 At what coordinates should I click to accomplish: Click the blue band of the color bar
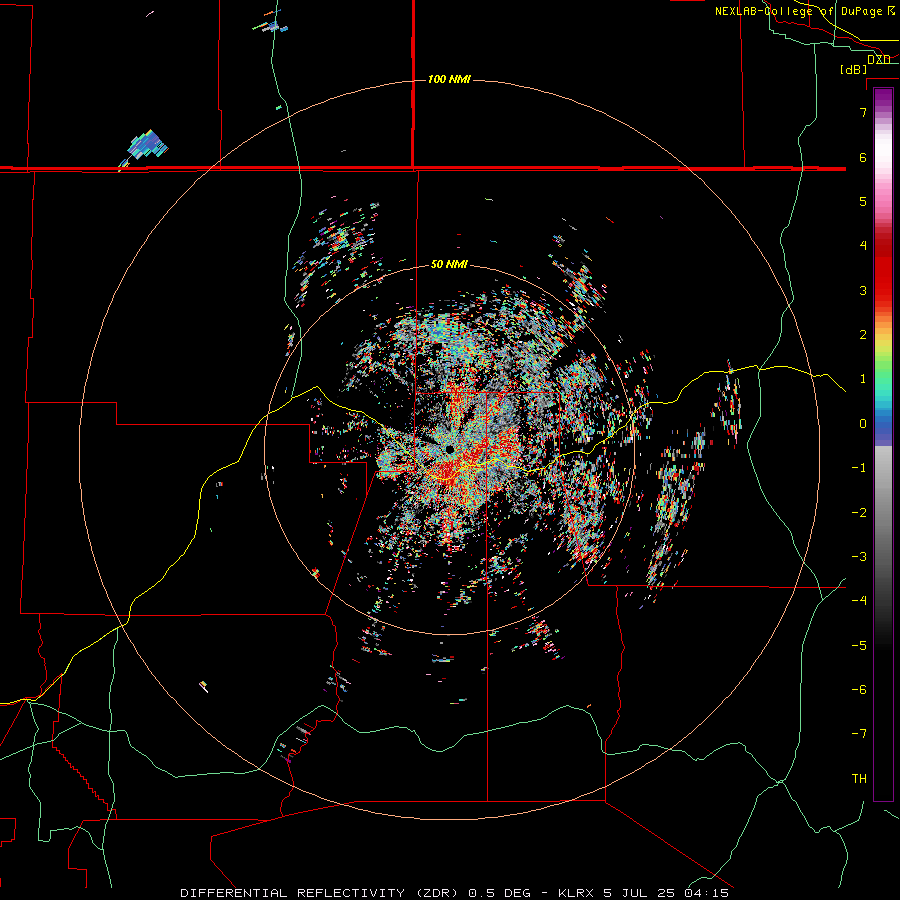coord(883,426)
